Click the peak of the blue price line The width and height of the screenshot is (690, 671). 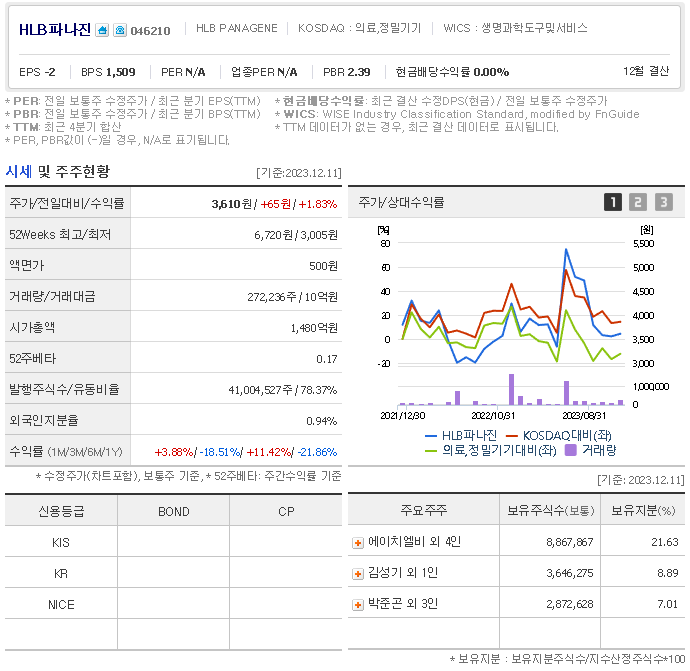point(566,249)
